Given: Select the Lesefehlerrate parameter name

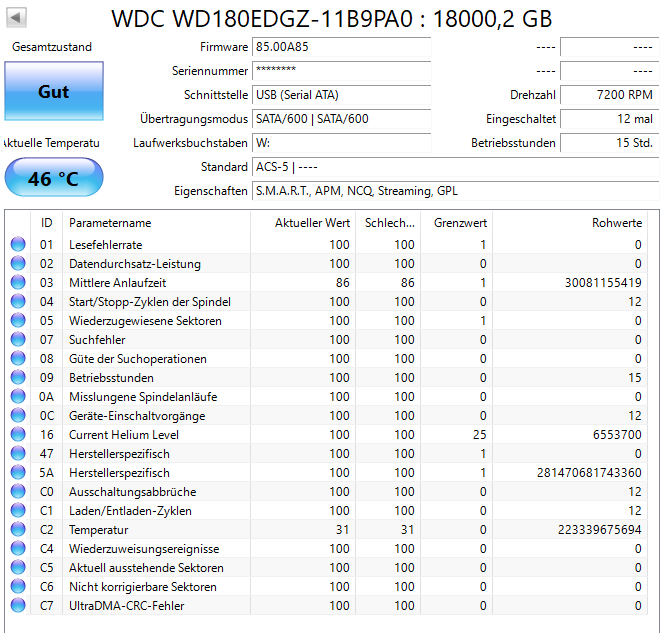Looking at the screenshot, I should [x=105, y=245].
